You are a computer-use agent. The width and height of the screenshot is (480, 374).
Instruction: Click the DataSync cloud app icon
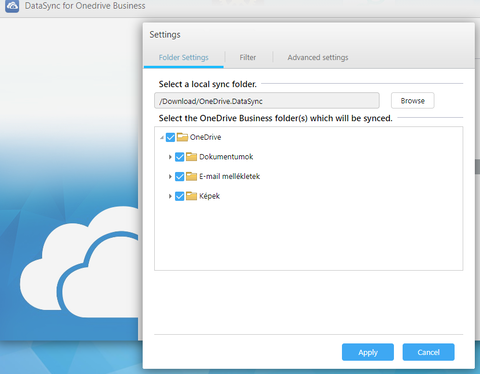pos(12,6)
